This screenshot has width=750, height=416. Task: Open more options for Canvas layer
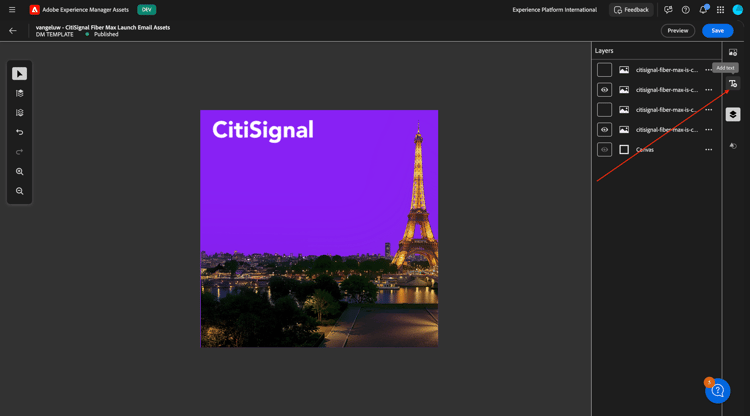[708, 150]
